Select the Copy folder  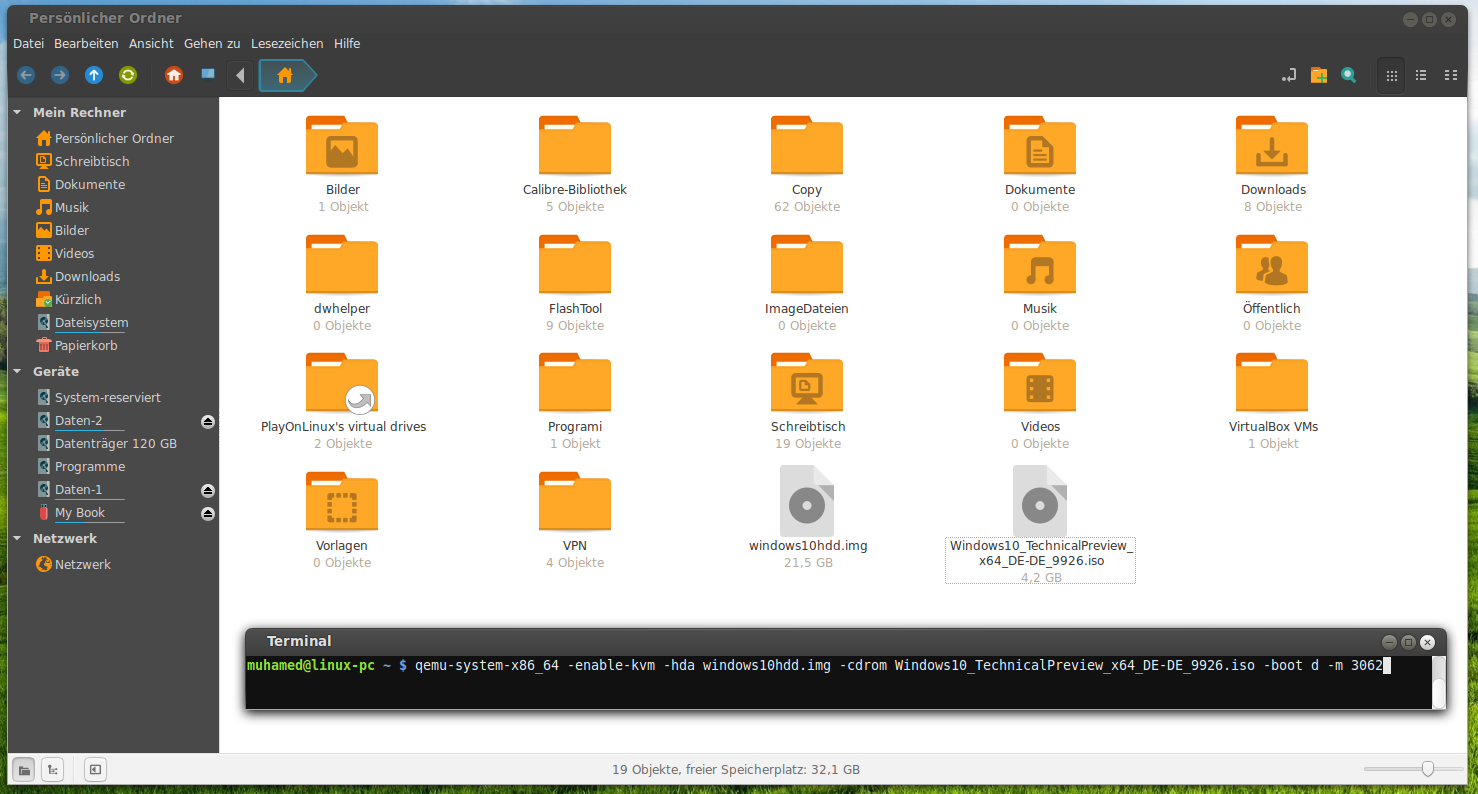pos(807,146)
